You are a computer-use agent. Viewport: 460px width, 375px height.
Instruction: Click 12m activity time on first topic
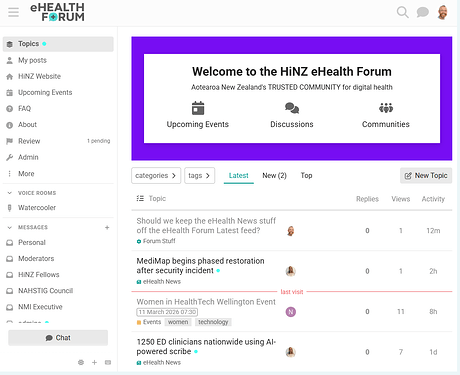433,231
